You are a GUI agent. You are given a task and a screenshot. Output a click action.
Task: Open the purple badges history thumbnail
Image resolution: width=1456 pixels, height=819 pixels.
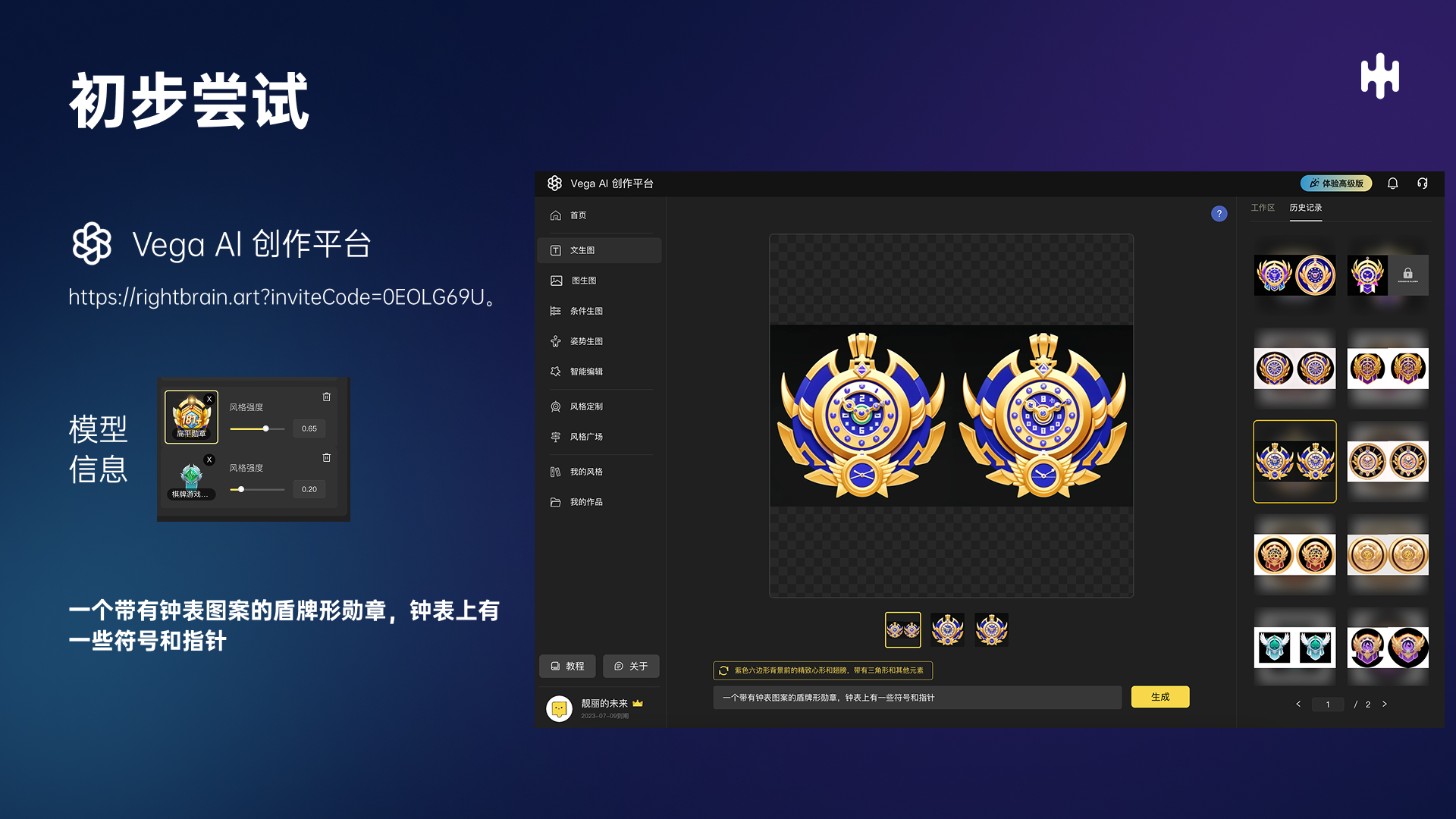(1388, 648)
